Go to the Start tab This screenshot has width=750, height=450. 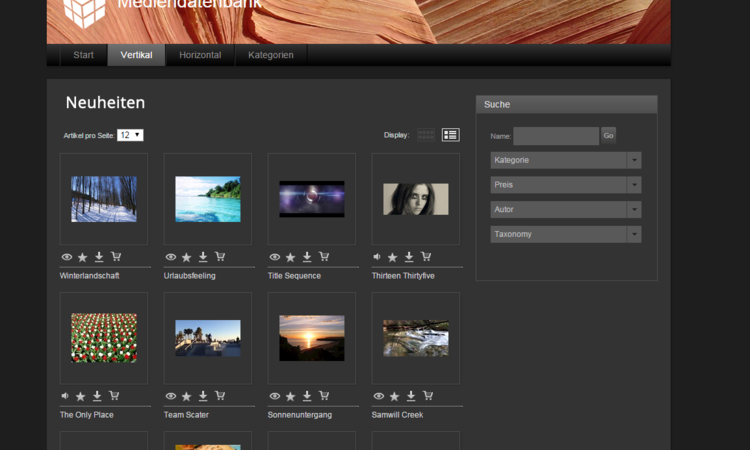coord(83,55)
